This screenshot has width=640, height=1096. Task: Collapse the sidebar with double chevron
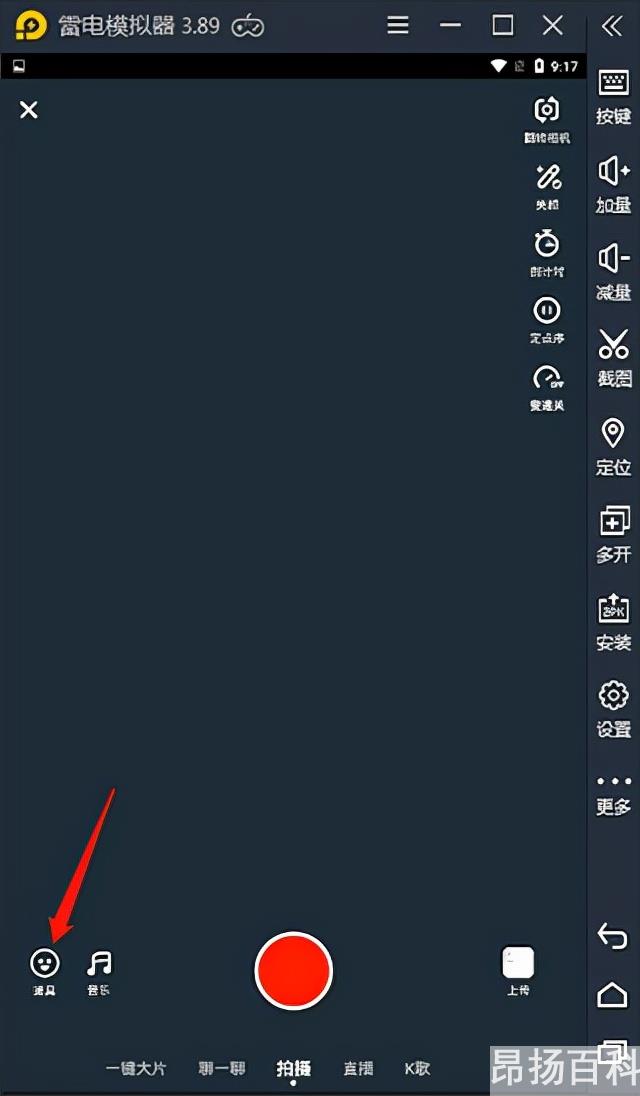(x=611, y=27)
